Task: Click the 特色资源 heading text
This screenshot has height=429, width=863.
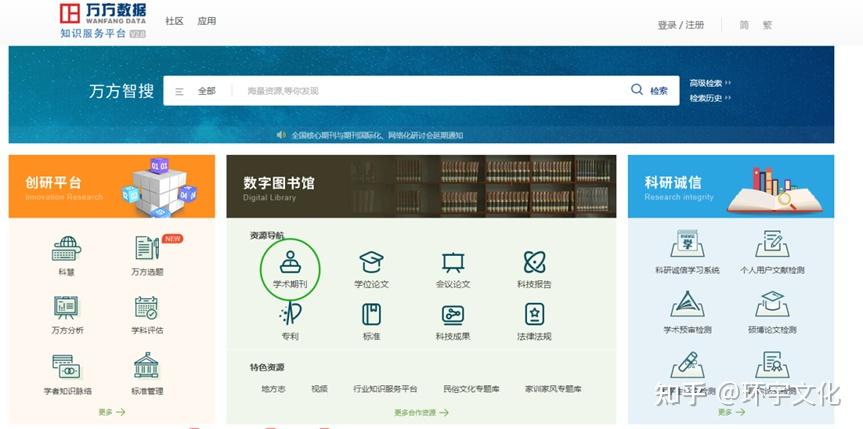Action: pyautogui.click(x=267, y=367)
